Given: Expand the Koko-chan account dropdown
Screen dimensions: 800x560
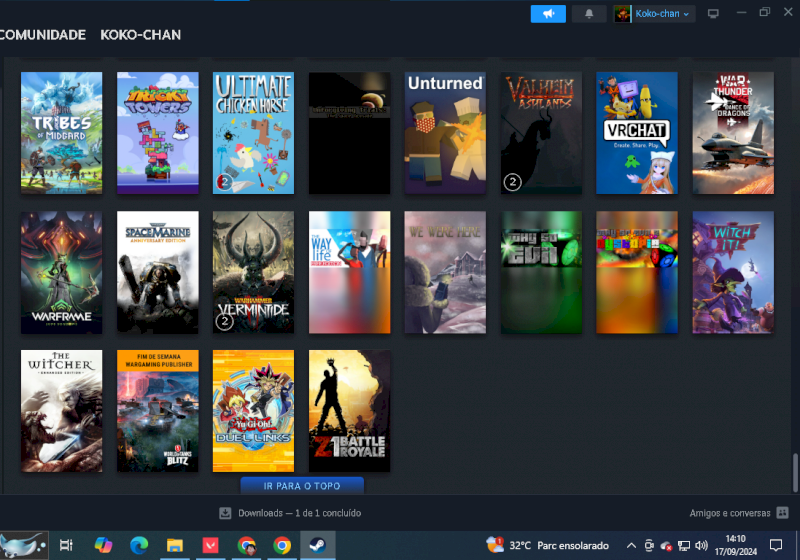Looking at the screenshot, I should pos(655,14).
